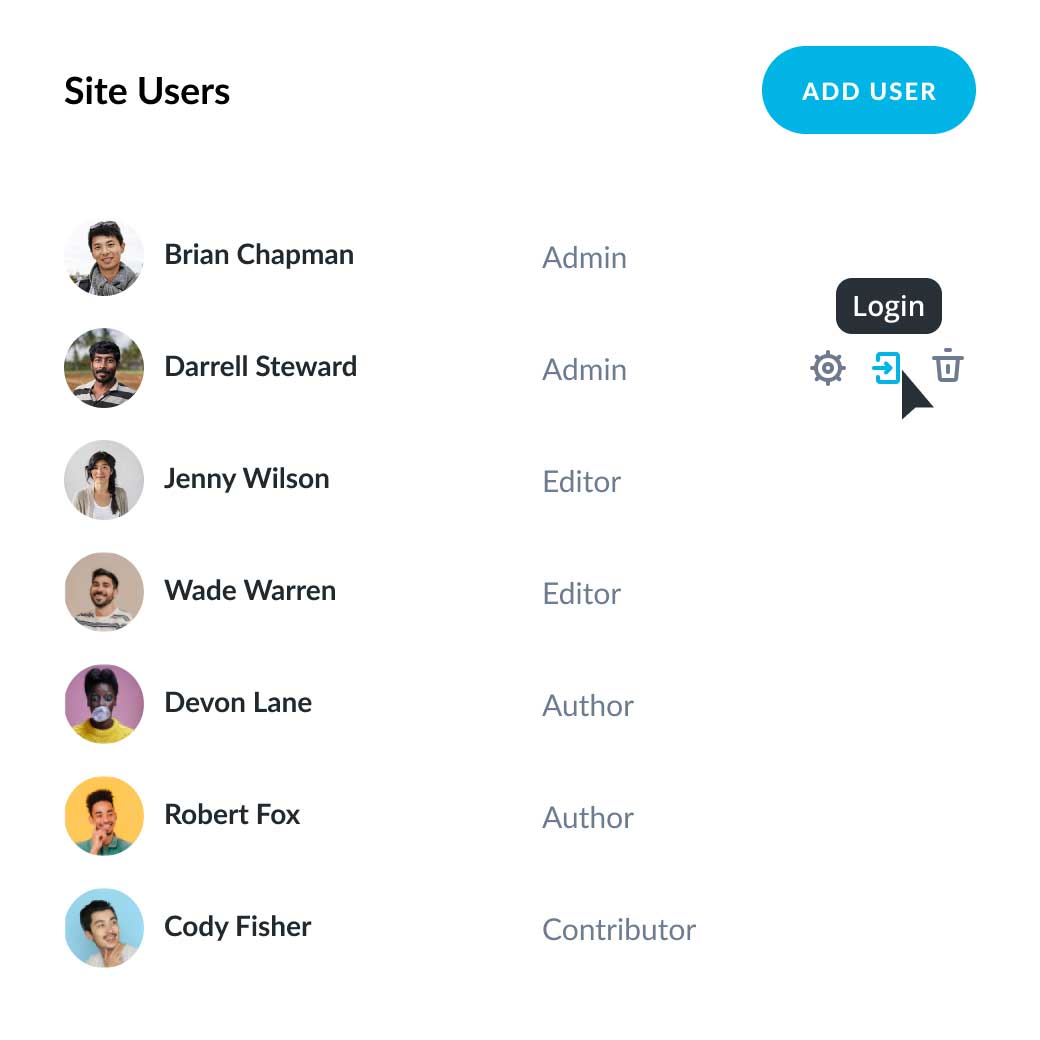Click the ADD USER button
The height and width of the screenshot is (1040, 1040).
point(868,90)
